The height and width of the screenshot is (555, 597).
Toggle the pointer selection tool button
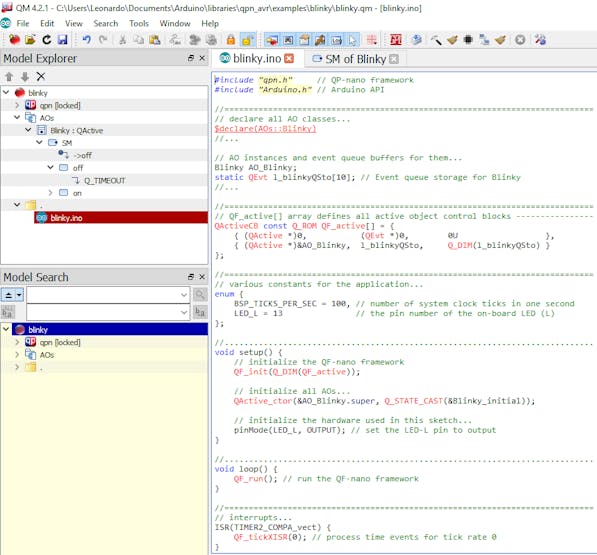point(353,40)
